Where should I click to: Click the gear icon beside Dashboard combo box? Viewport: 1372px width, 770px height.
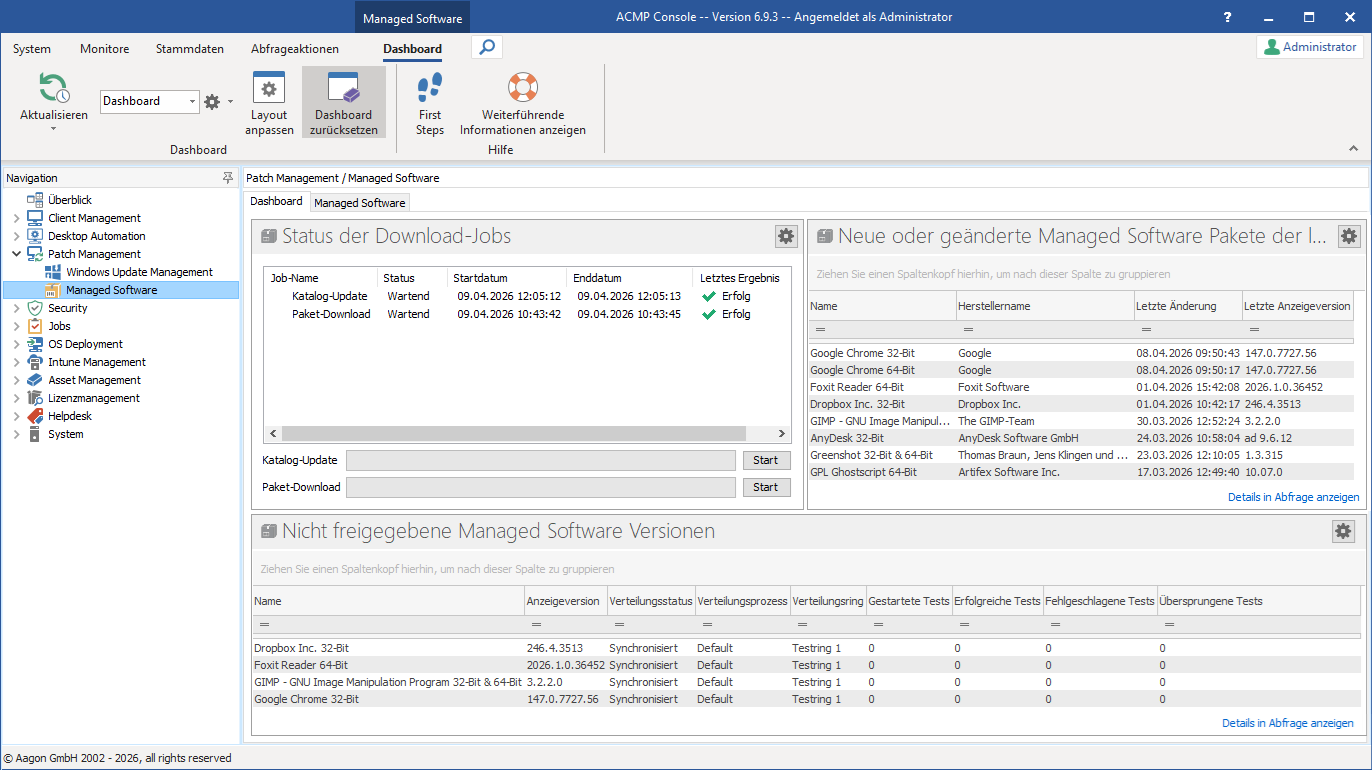[211, 101]
